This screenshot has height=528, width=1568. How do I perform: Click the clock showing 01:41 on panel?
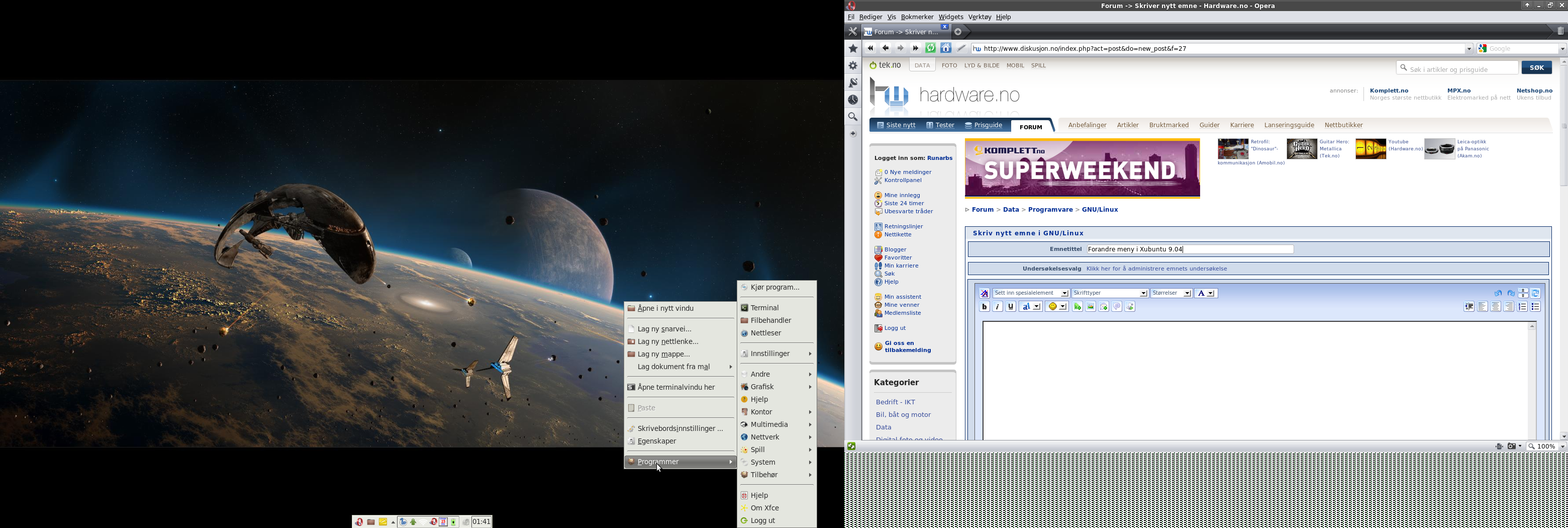tap(481, 522)
